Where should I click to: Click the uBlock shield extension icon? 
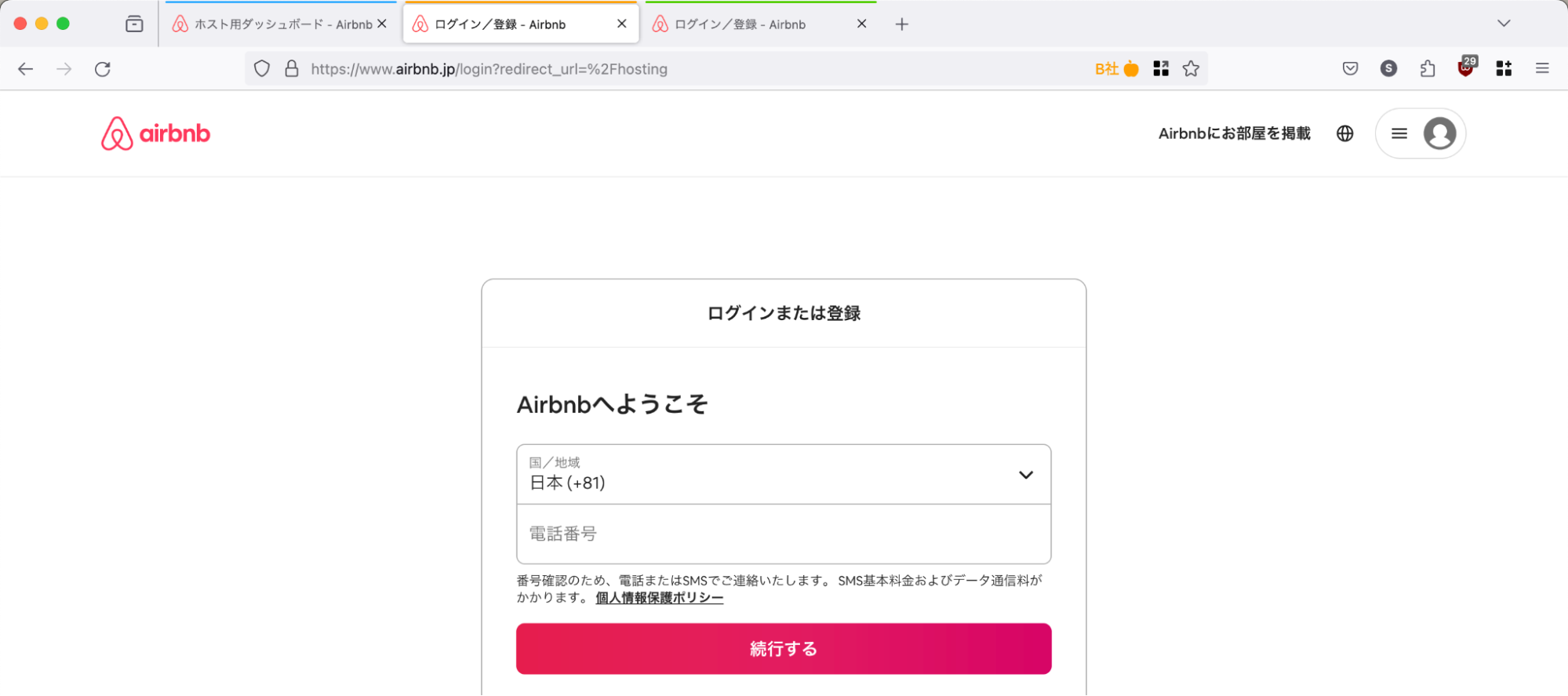1465,69
